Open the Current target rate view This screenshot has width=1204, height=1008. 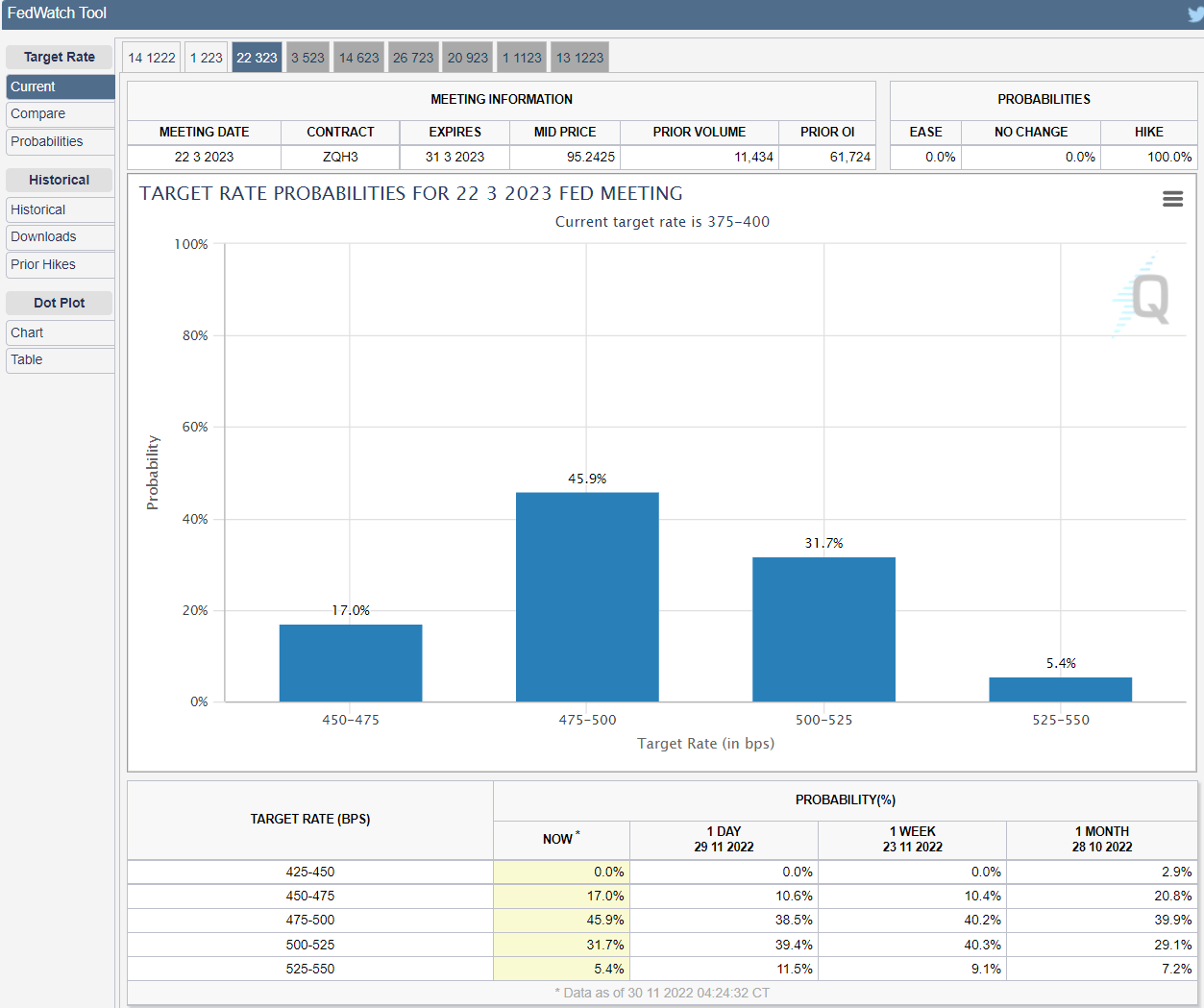click(61, 86)
